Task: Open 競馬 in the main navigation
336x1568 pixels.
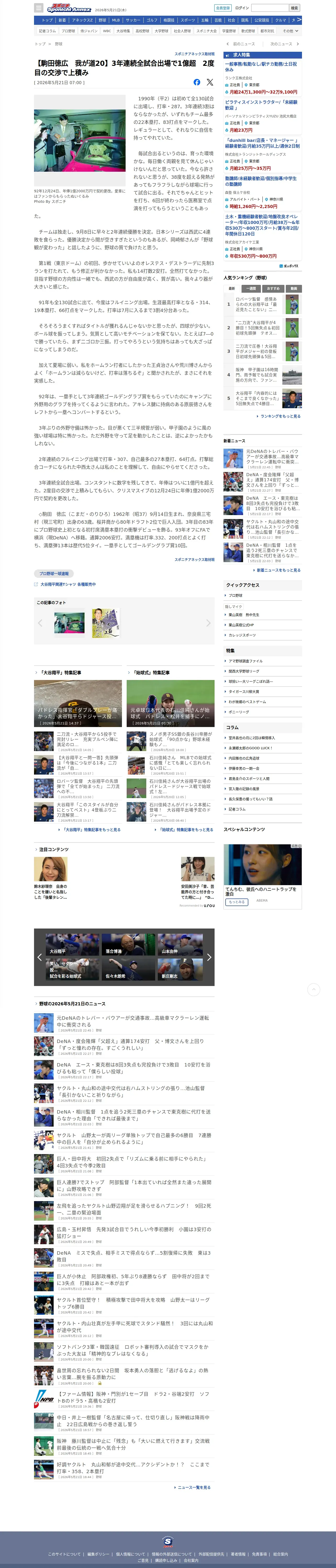Action: point(244,20)
